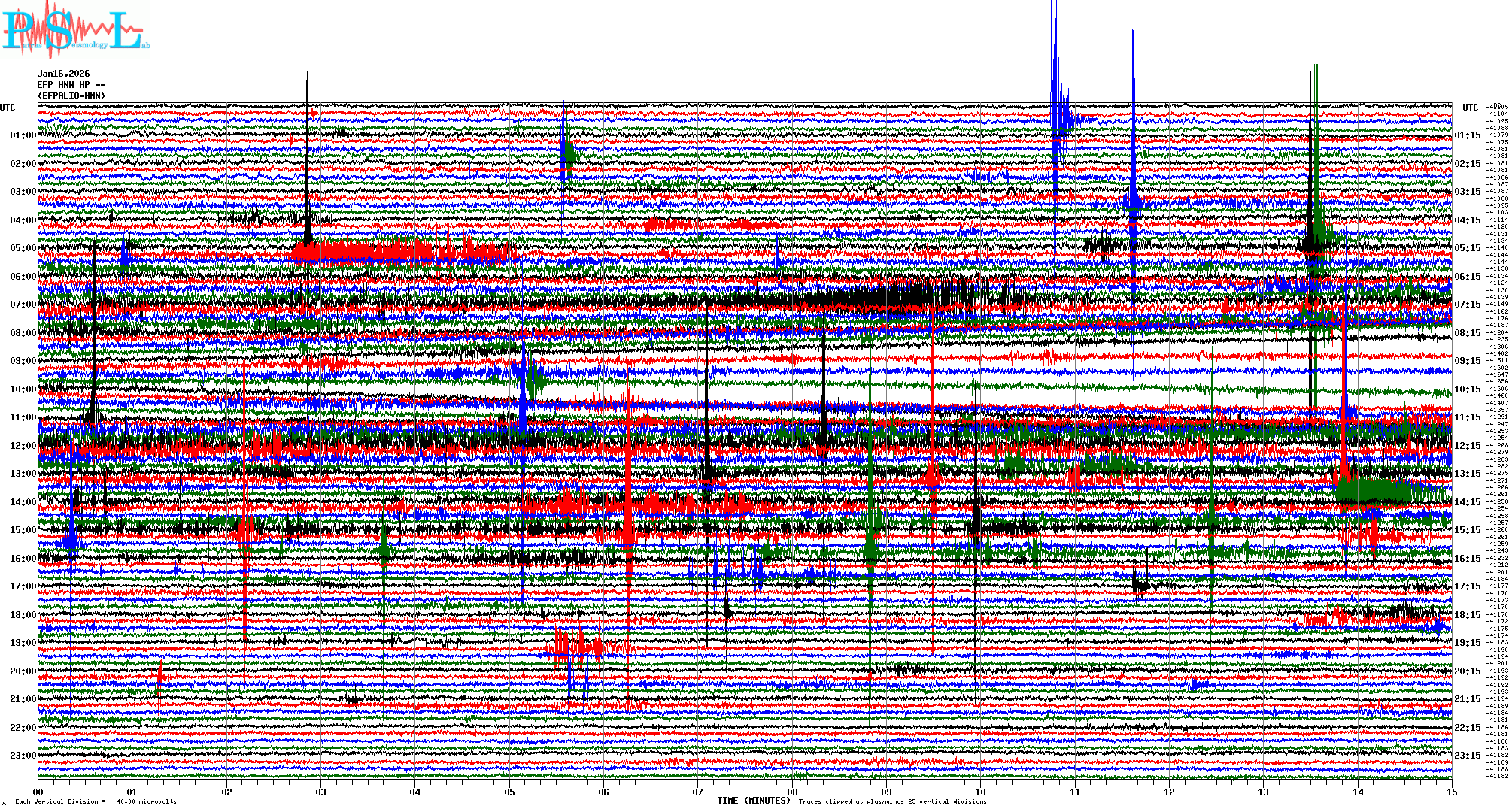Viewport: 1512px width, 812px height.
Task: Click the 23:00 hour label on left axis
Action: coord(23,756)
